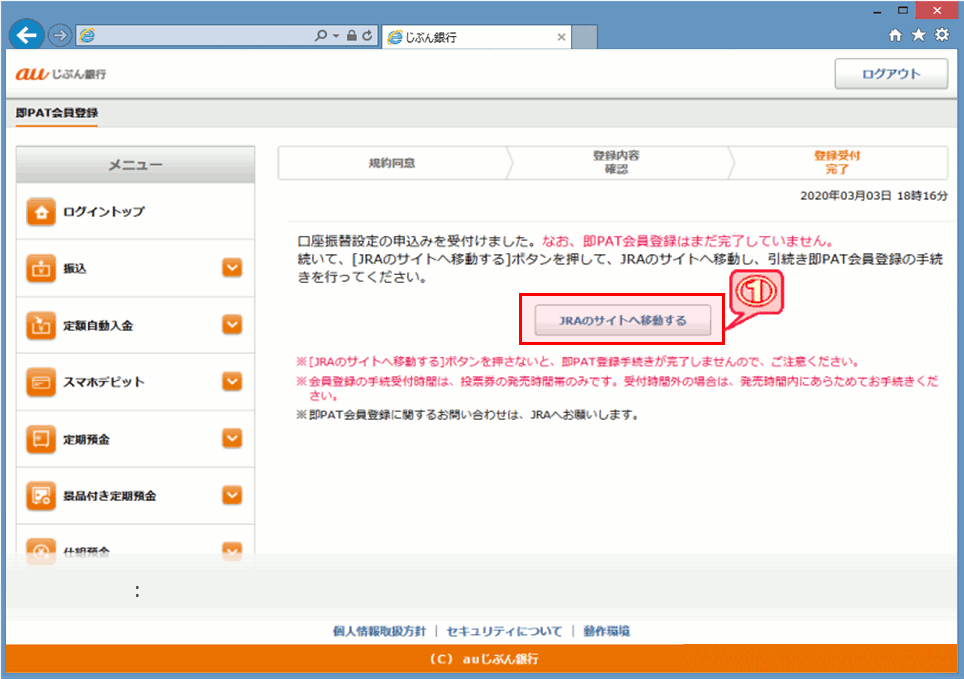Open the 振込 menu item
The width and height of the screenshot is (964, 679).
click(135, 269)
